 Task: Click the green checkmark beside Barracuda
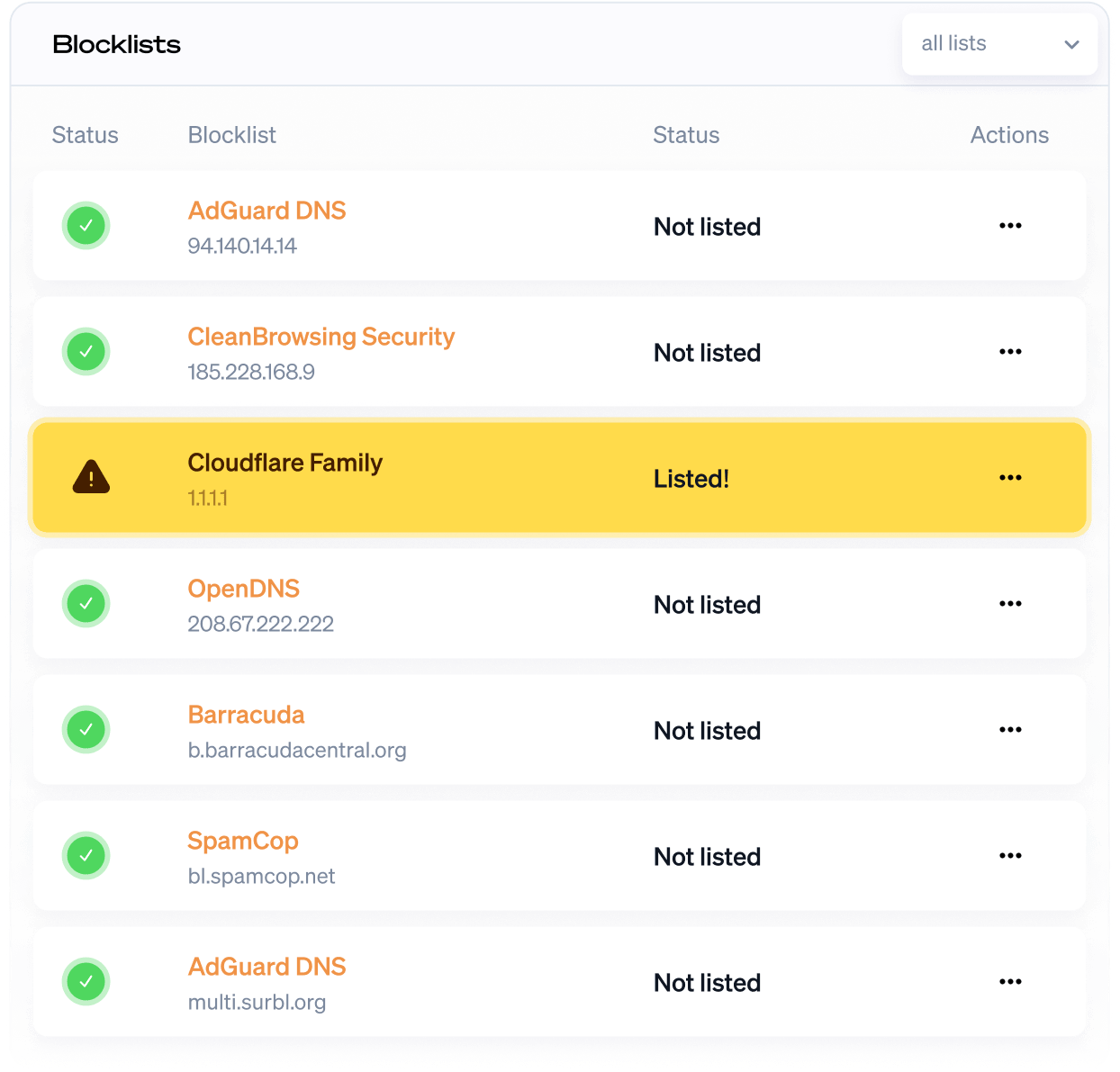tap(86, 730)
